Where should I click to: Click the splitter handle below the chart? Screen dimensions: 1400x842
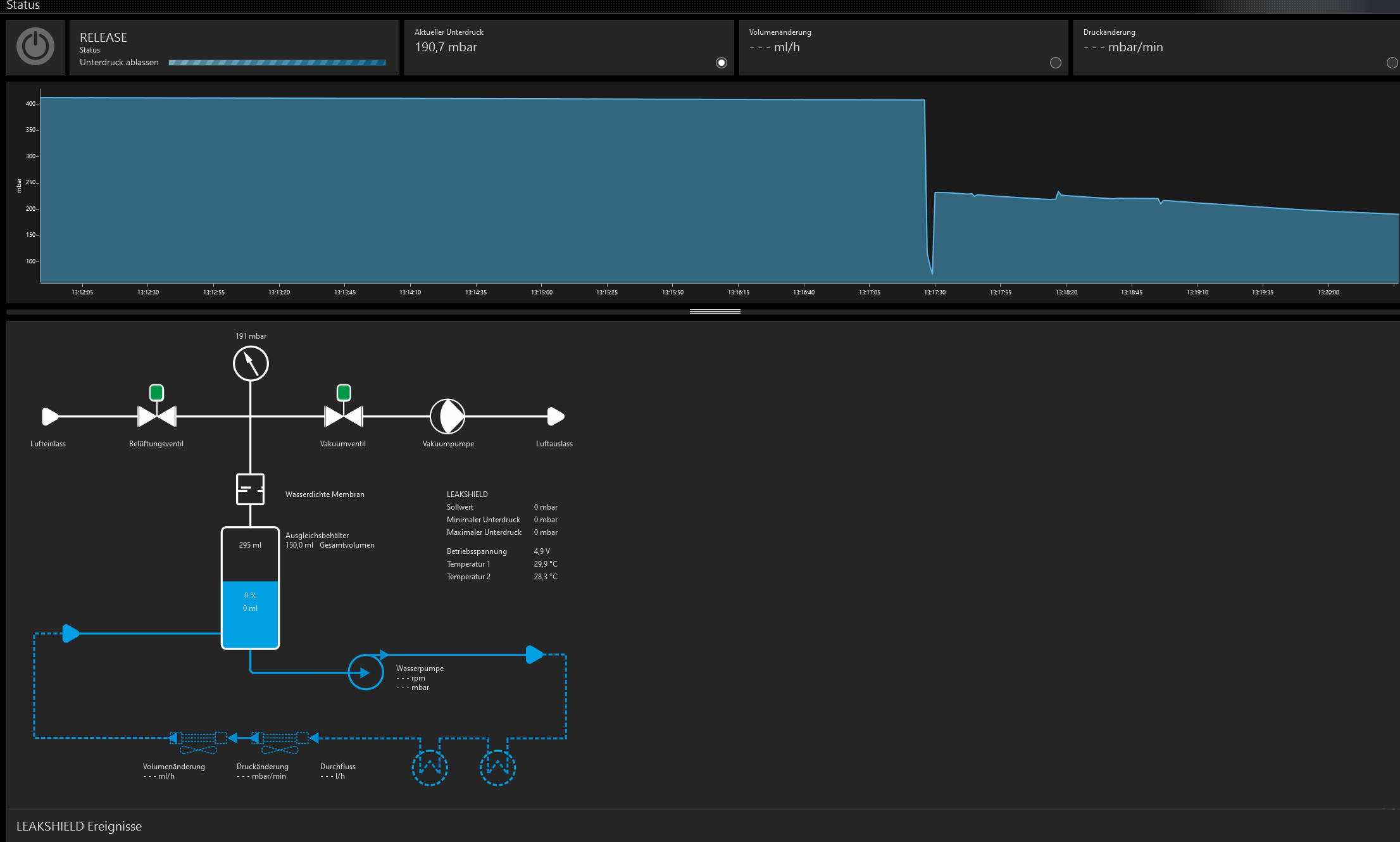pos(715,311)
